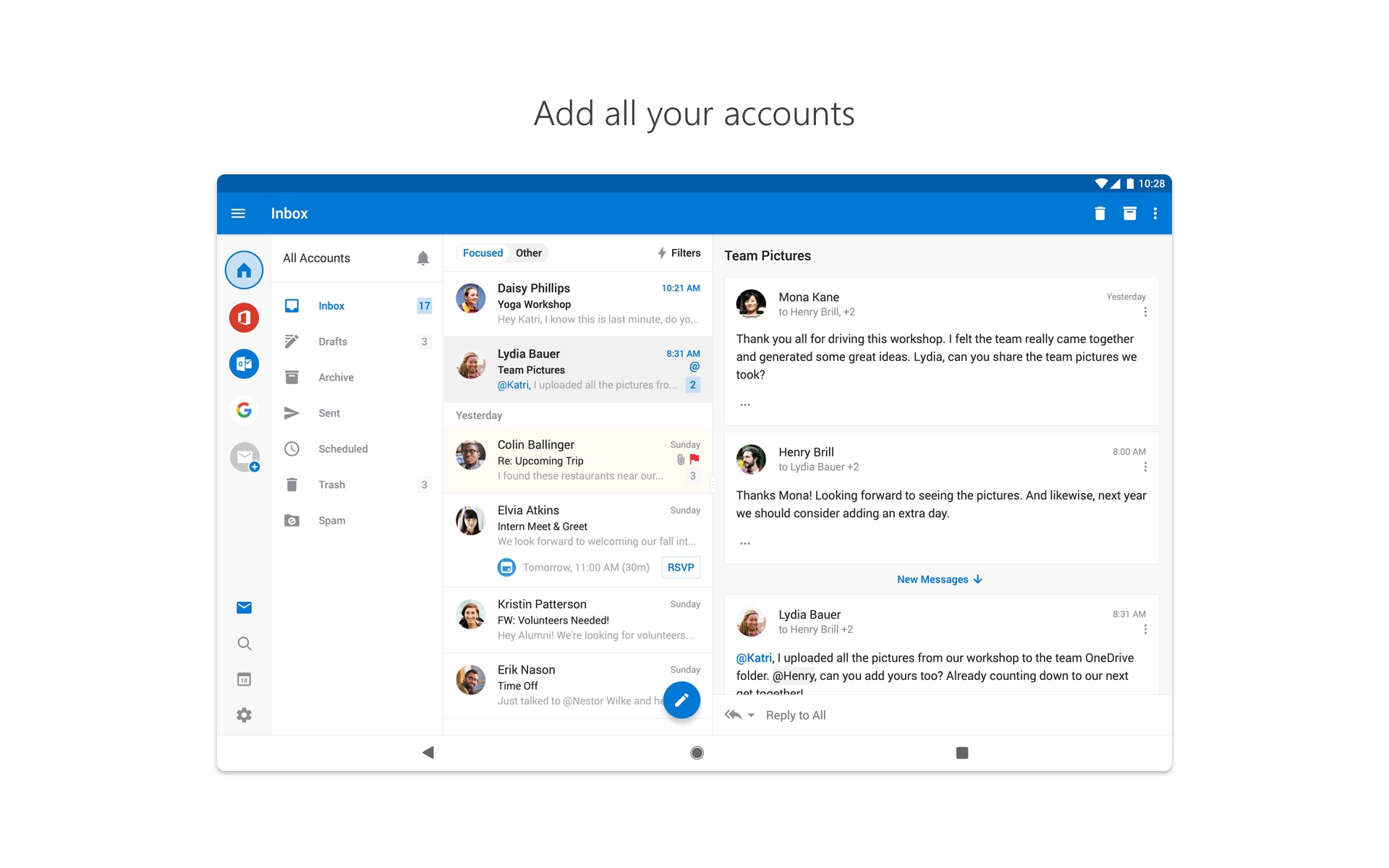Jump to New Messages in the thread
This screenshot has height=868, width=1389.
tap(939, 579)
